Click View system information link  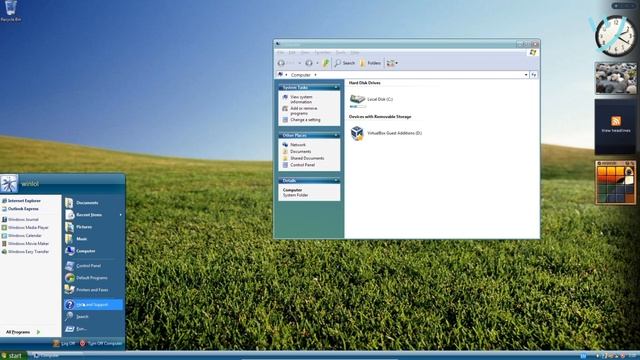pos(301,99)
